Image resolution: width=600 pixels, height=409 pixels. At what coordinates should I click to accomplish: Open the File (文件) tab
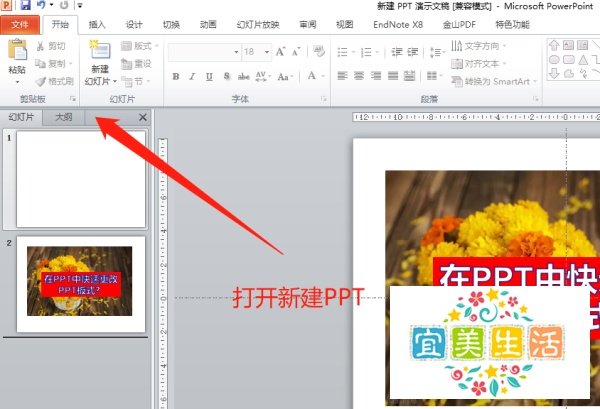(x=20, y=25)
